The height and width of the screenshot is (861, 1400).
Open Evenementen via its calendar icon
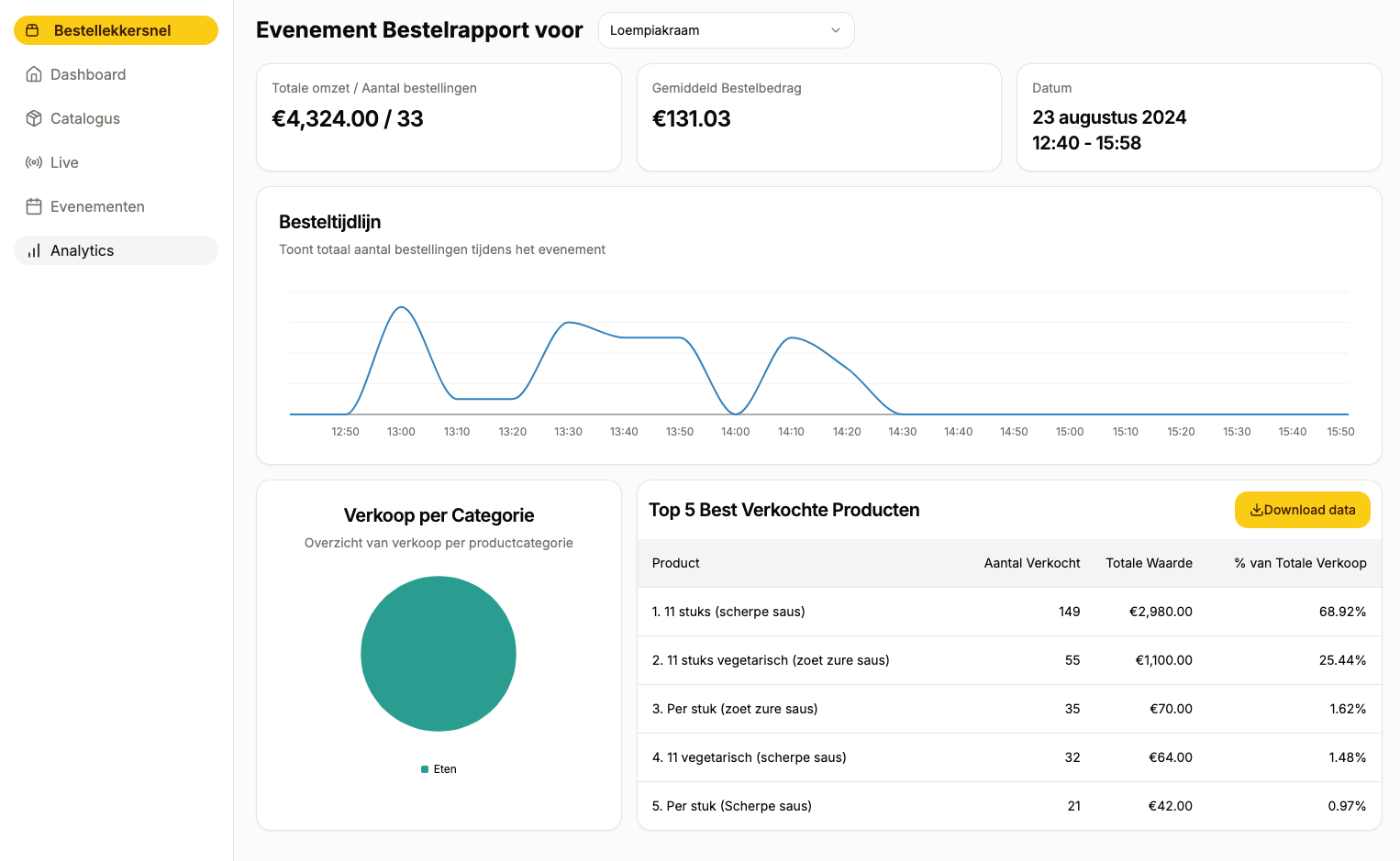coord(34,206)
